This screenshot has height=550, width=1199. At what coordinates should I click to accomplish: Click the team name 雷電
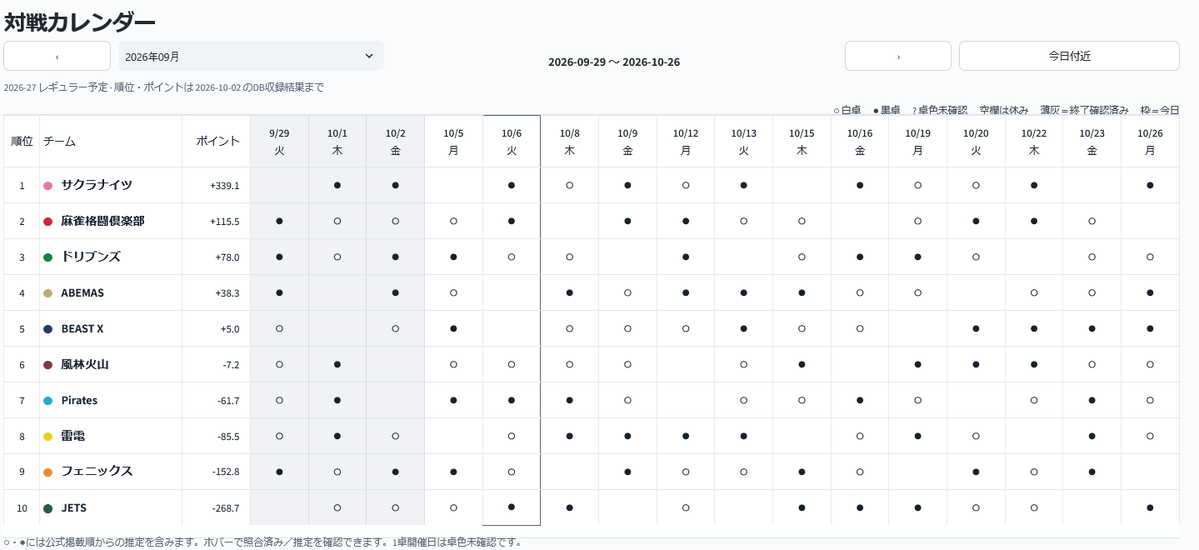(x=73, y=436)
